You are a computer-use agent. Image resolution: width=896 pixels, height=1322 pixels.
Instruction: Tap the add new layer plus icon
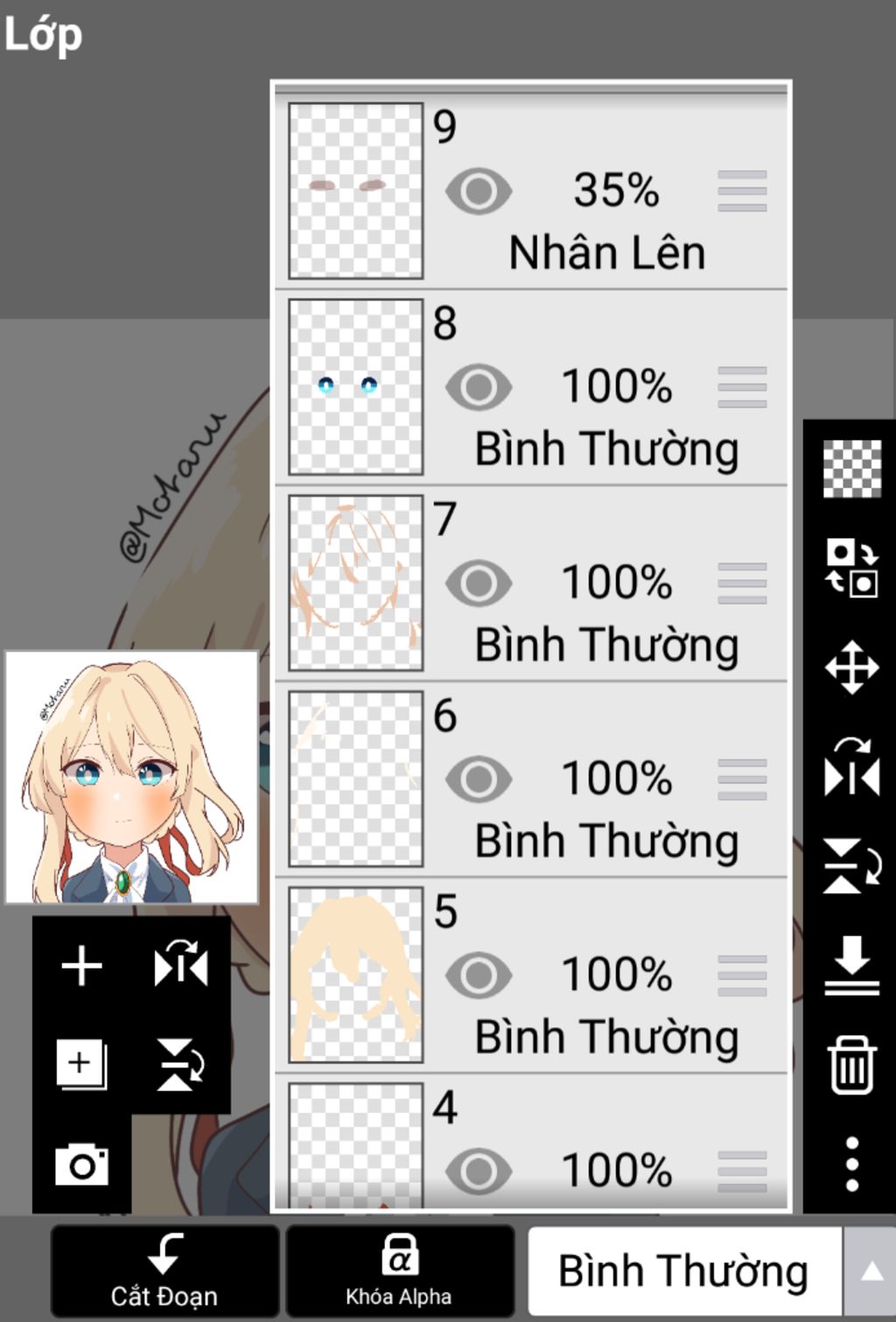tap(81, 966)
